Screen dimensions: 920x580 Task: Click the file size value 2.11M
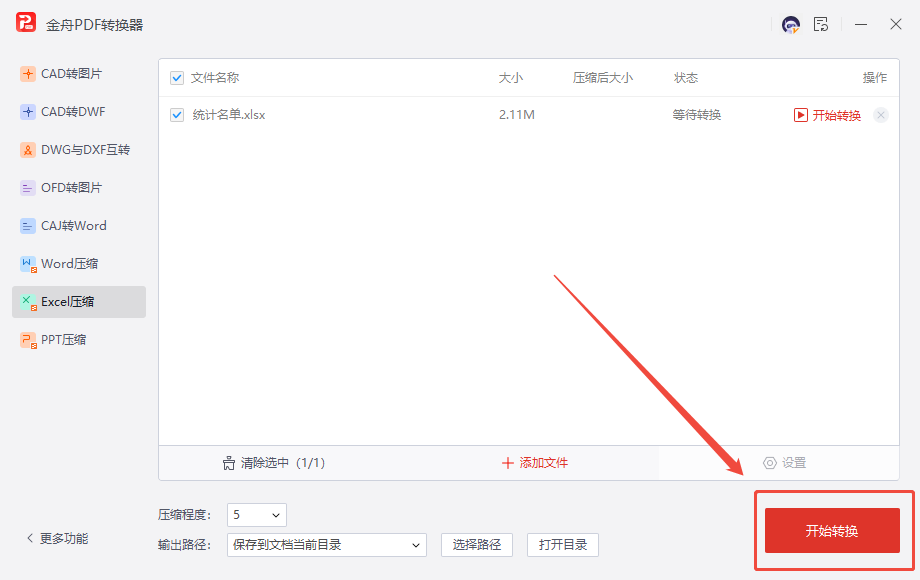click(x=517, y=115)
